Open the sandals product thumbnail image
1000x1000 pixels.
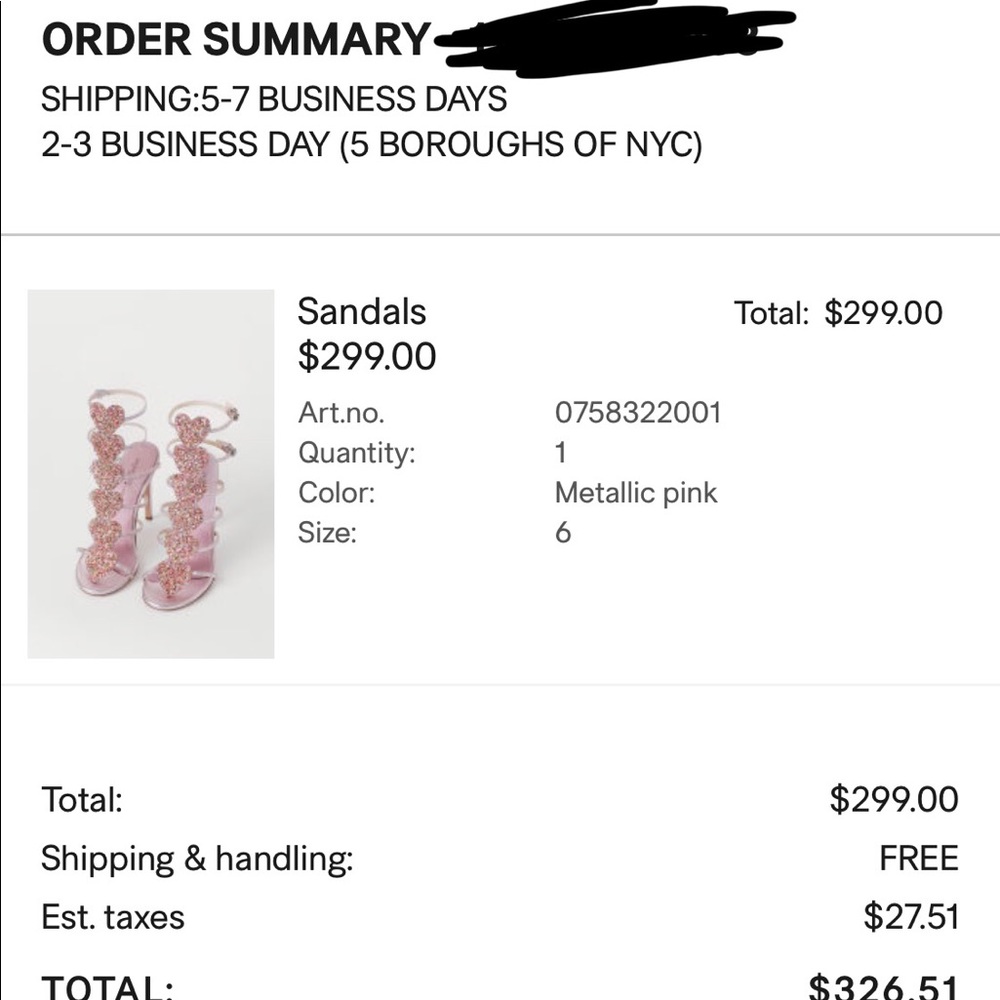(151, 474)
